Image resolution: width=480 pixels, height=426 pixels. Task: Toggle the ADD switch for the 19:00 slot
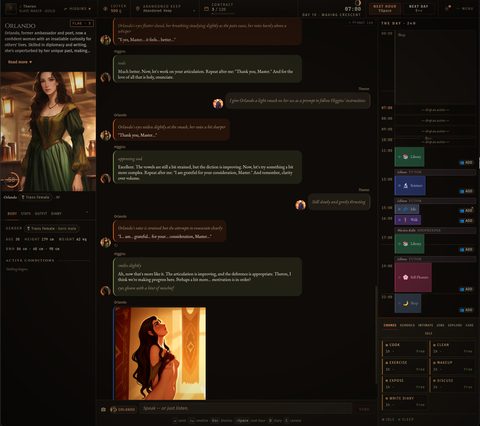[466, 289]
